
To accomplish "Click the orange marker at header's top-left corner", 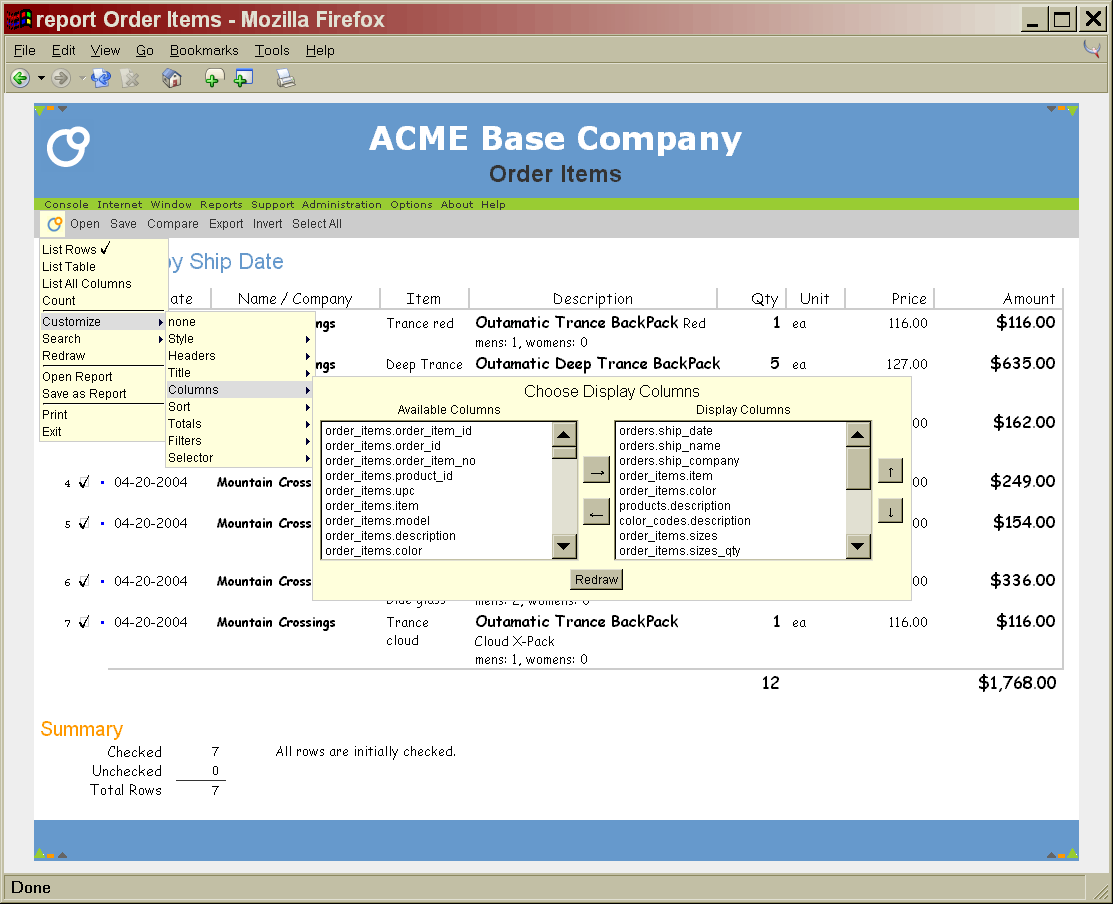I will click(50, 109).
